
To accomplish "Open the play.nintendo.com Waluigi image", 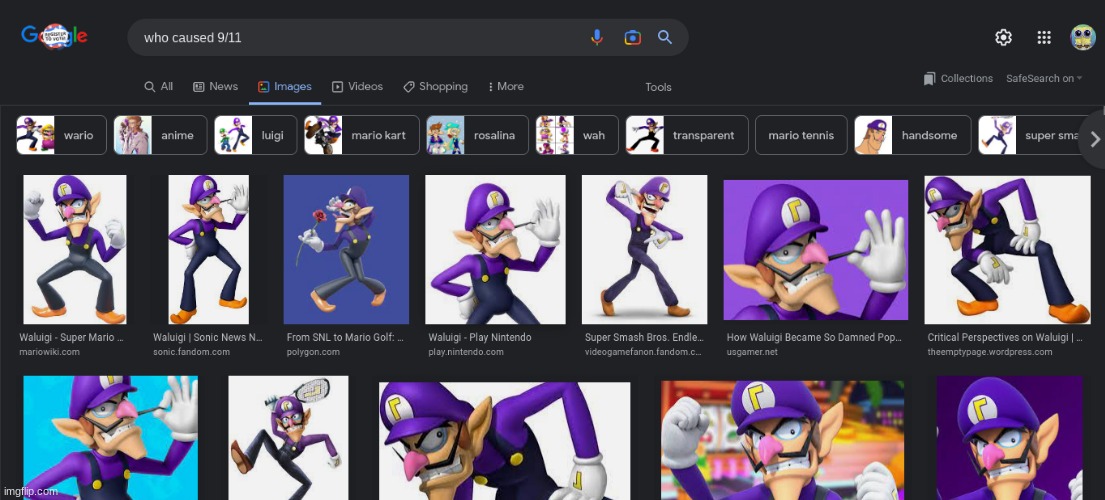I will pos(495,249).
